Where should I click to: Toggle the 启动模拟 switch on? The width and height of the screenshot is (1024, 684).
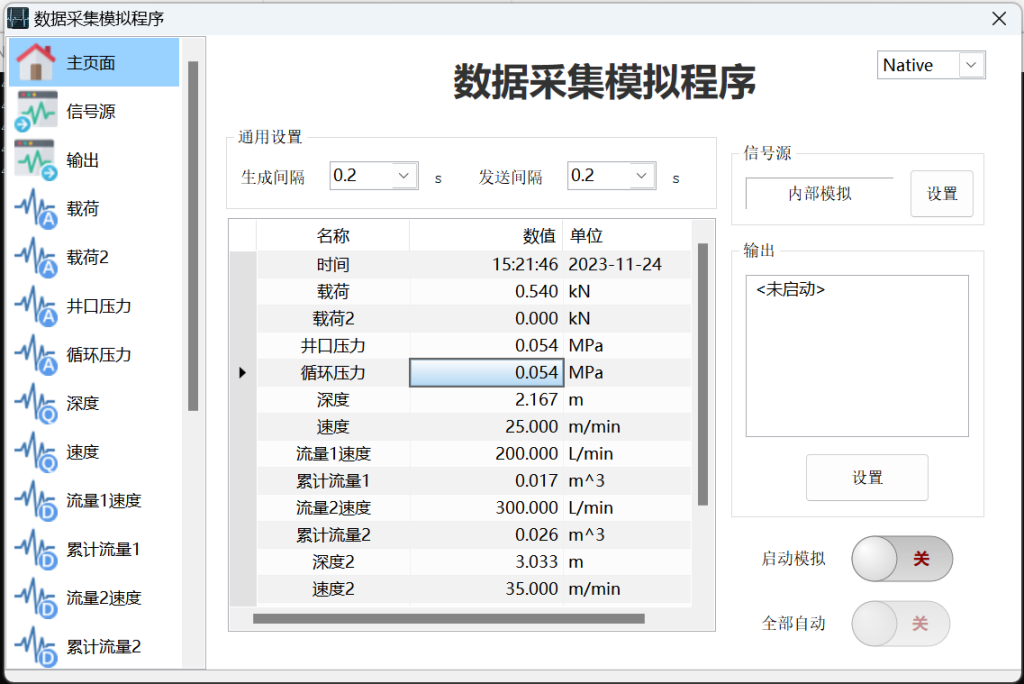pyautogui.click(x=901, y=559)
